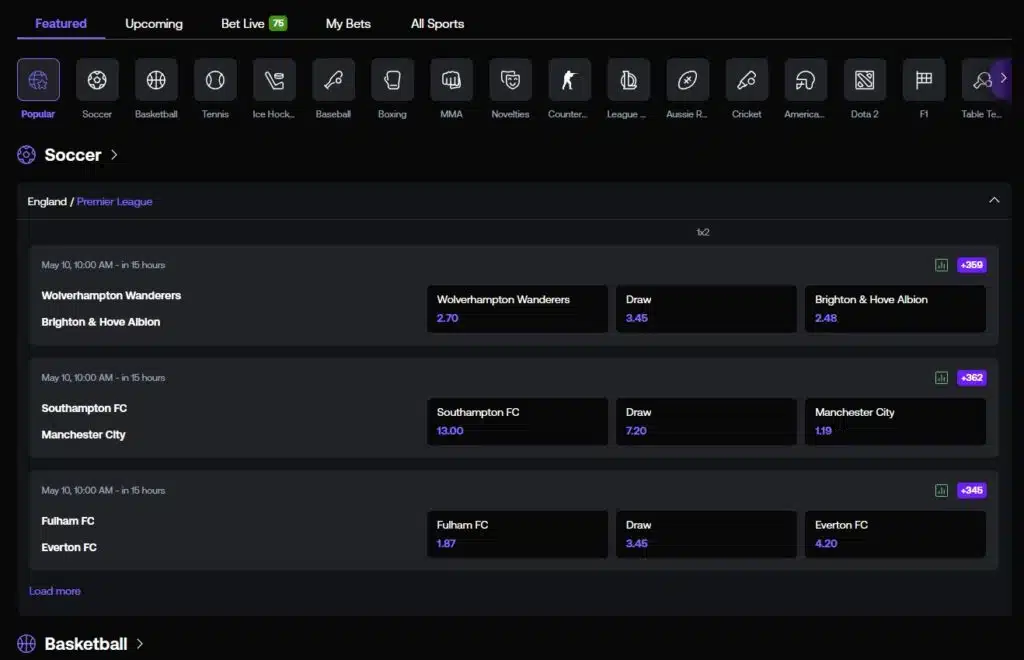Select the Dota 2 category icon

[864, 81]
